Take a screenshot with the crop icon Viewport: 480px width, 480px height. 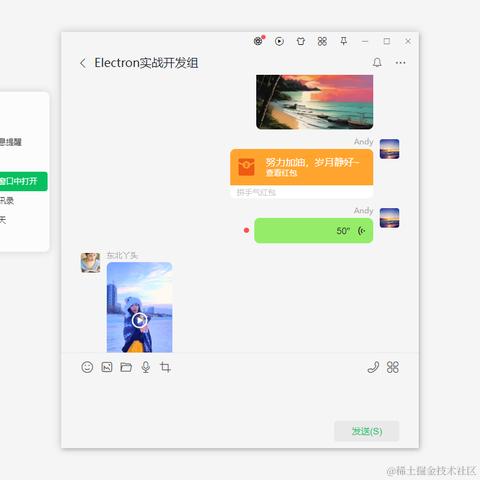(165, 367)
